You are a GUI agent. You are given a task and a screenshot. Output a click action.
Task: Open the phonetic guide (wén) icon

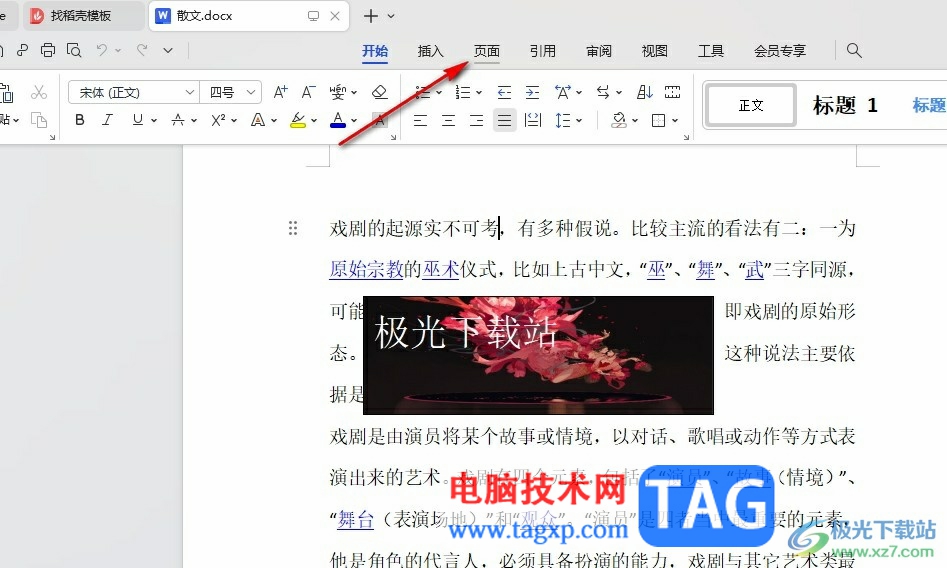point(338,92)
